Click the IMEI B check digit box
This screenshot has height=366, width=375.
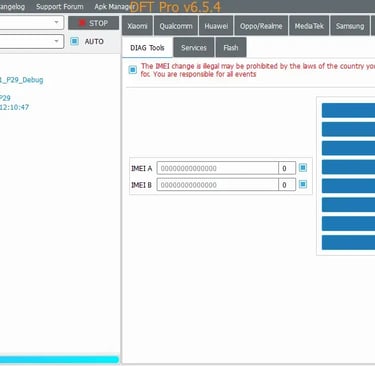(287, 185)
